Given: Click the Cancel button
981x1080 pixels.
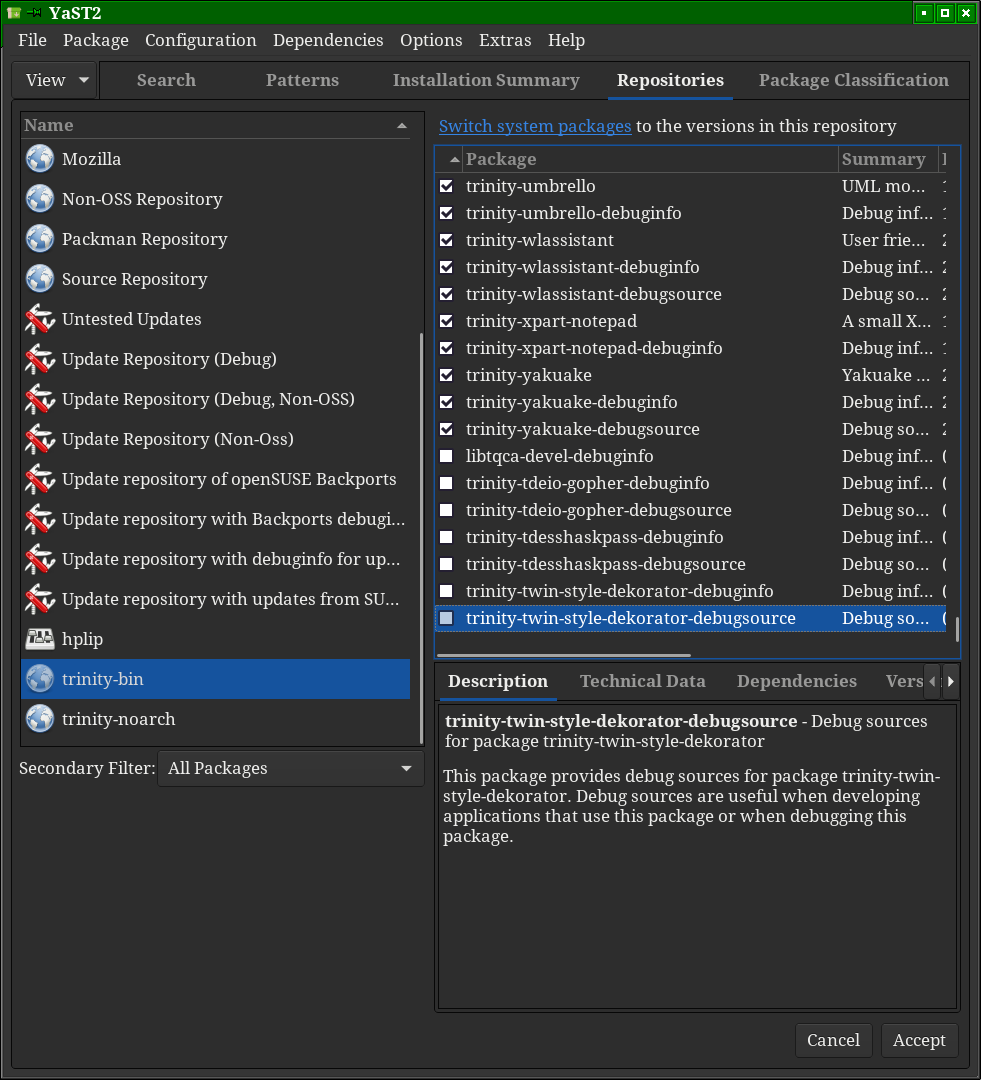Looking at the screenshot, I should [834, 1040].
